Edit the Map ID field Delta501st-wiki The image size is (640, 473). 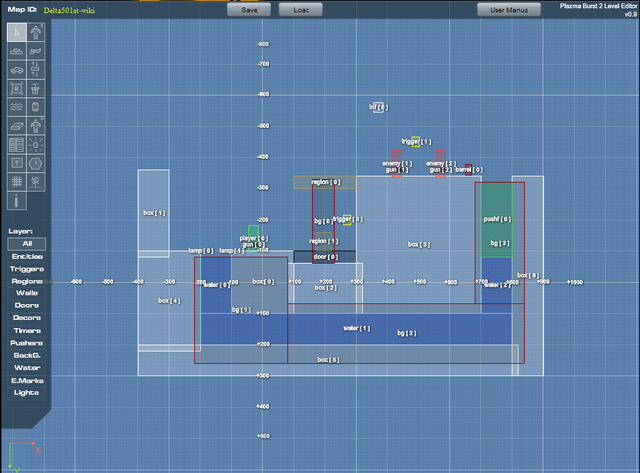coord(69,11)
